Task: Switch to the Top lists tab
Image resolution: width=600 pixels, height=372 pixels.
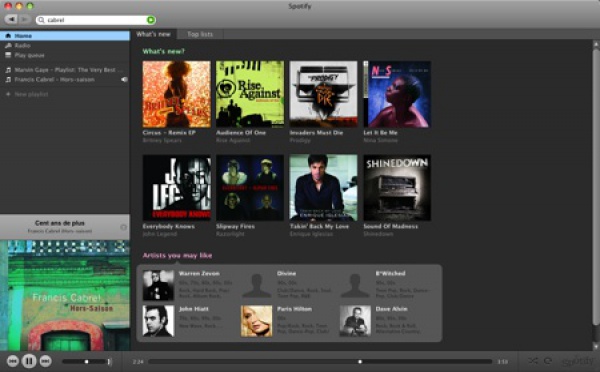Action: click(x=200, y=34)
